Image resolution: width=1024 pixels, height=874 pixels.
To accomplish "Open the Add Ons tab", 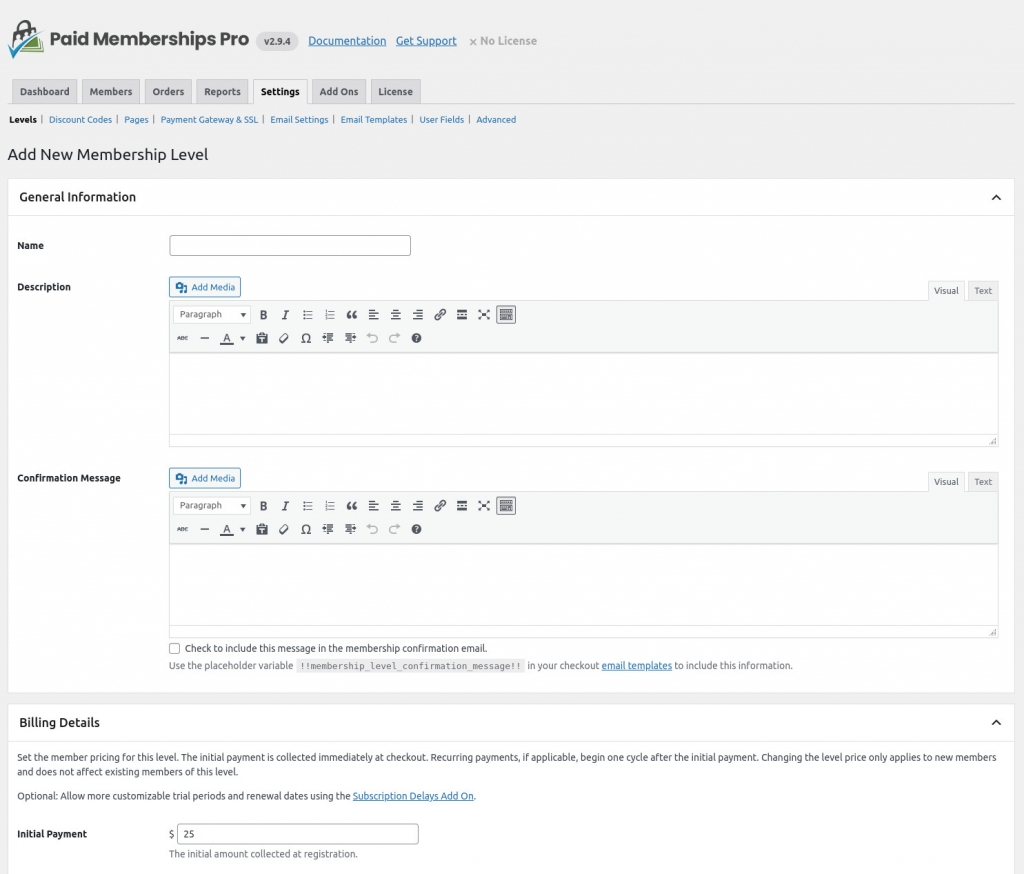I will (338, 91).
